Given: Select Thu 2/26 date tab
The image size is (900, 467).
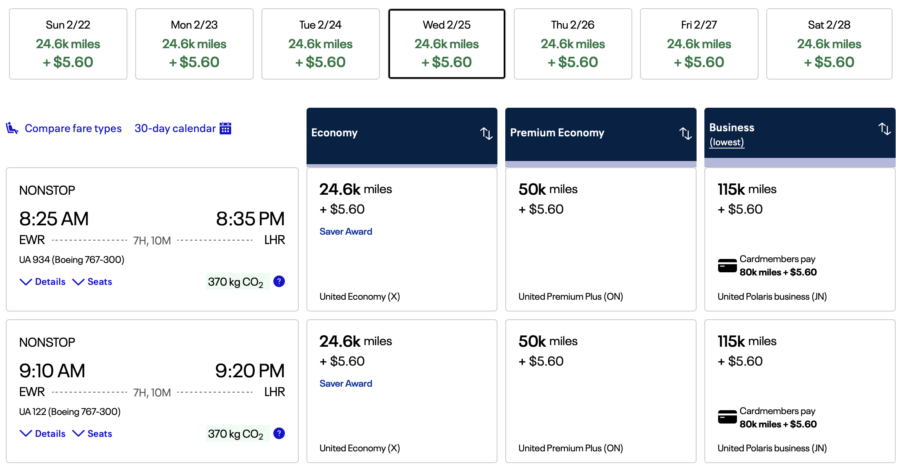Looking at the screenshot, I should pos(573,44).
